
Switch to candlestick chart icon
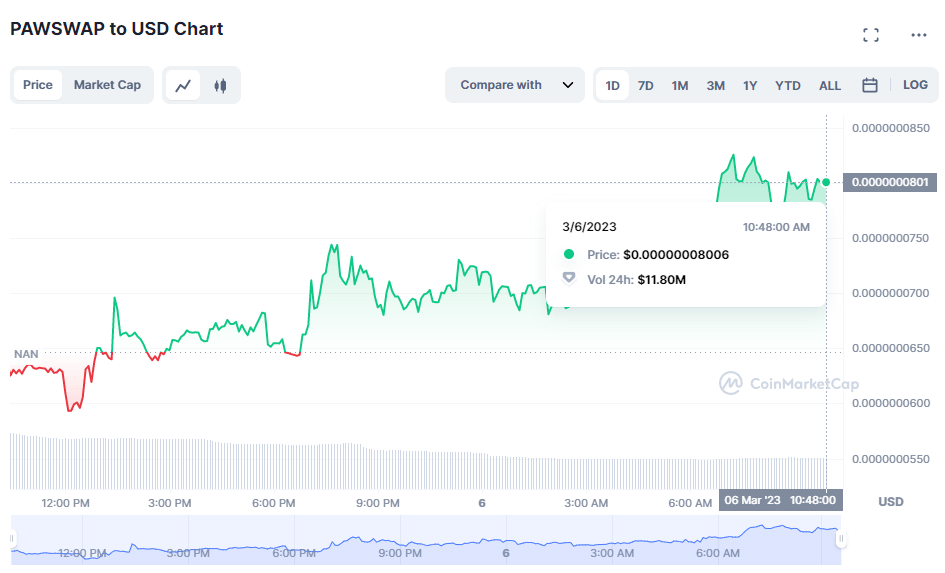tap(220, 86)
